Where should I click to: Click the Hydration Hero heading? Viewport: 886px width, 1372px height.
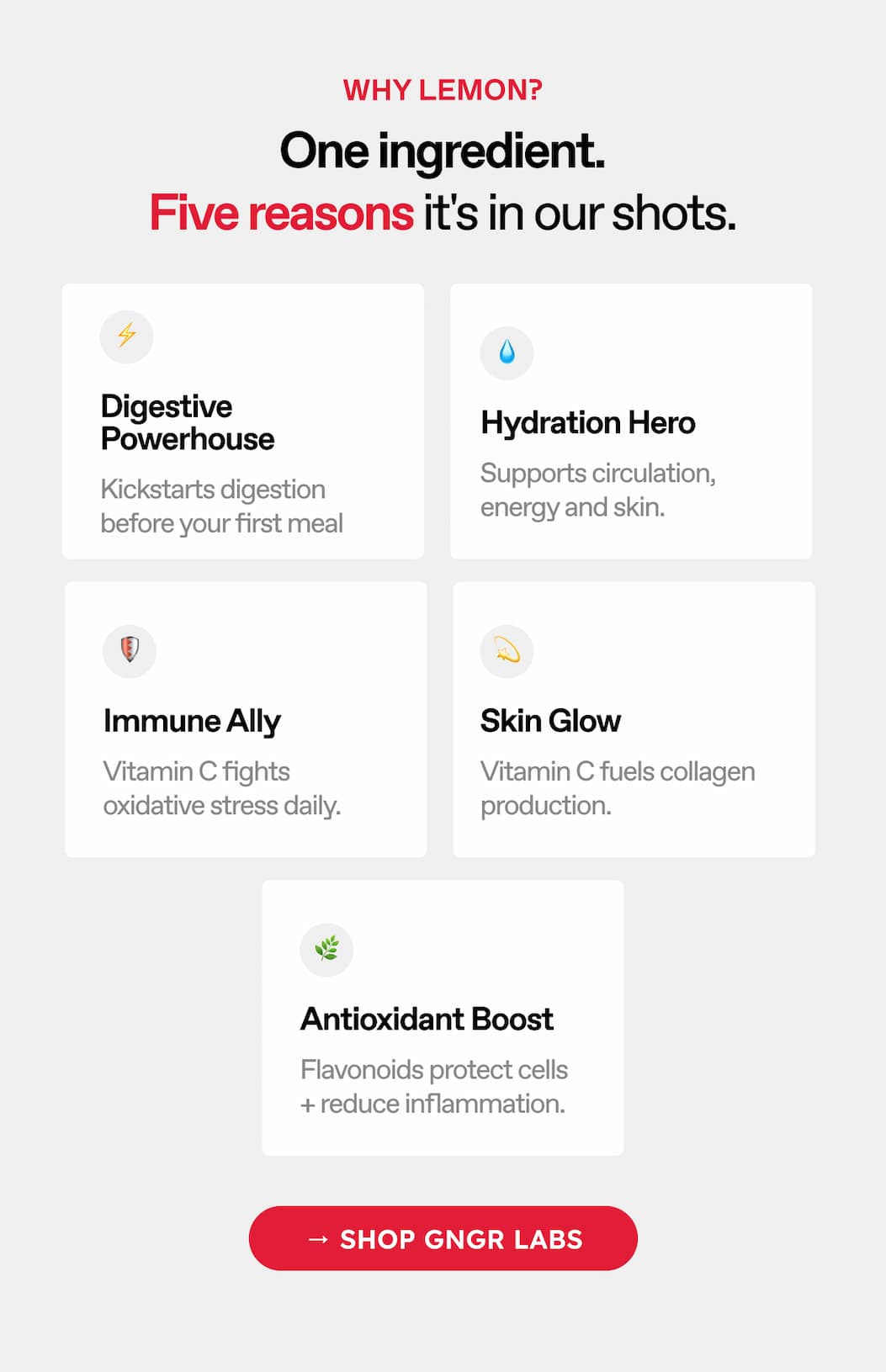pos(587,423)
